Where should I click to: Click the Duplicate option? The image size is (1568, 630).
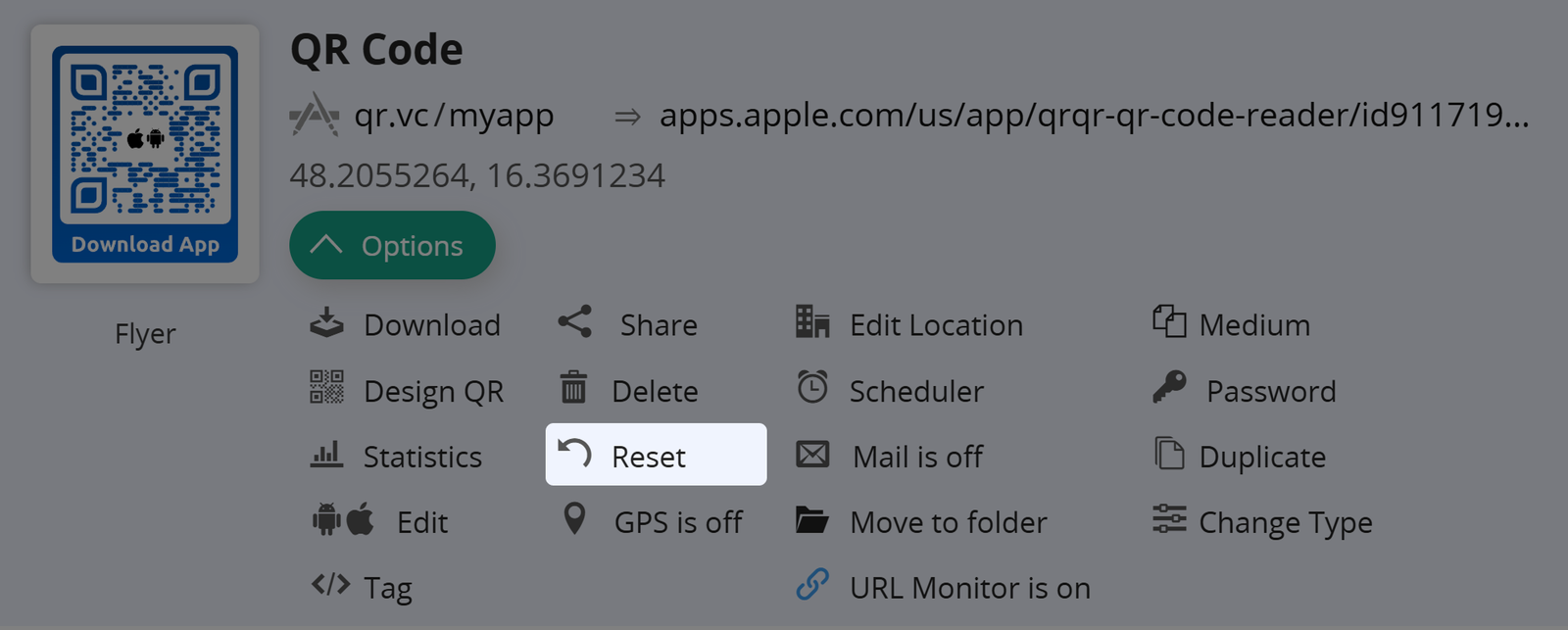coord(1261,458)
